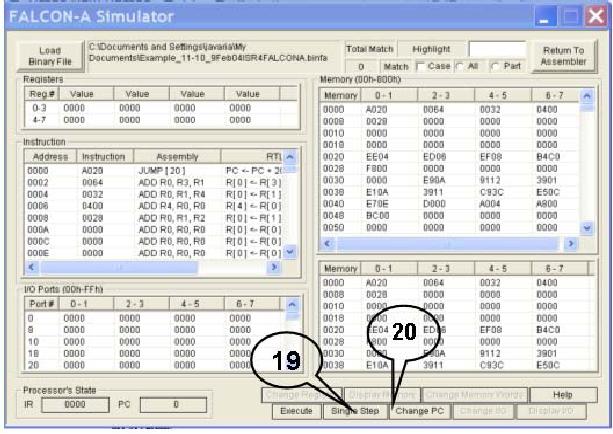The image size is (613, 434).
Task: Select the ADD R4, R0, R0 row
Action: click(154, 206)
